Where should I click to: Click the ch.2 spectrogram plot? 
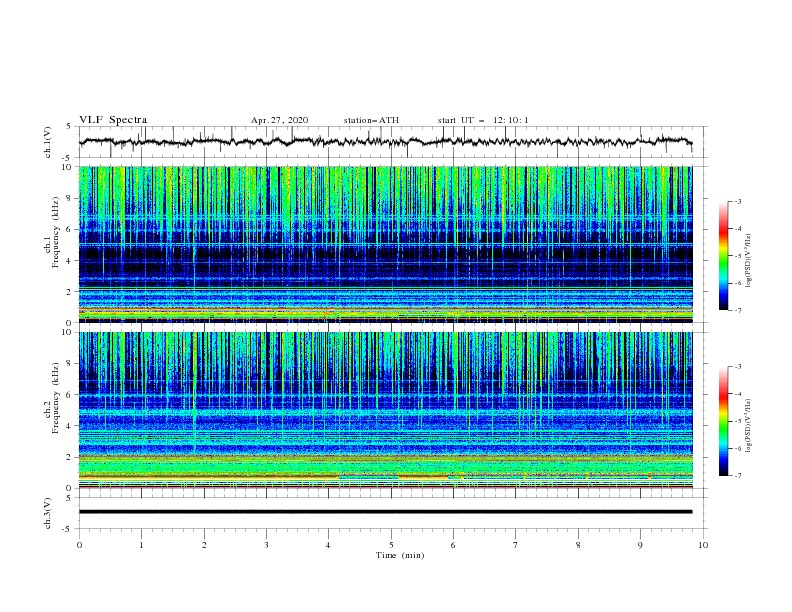385,410
